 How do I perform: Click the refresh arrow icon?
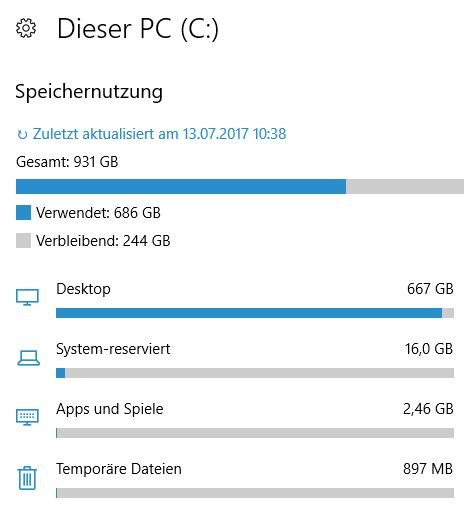pos(22,135)
